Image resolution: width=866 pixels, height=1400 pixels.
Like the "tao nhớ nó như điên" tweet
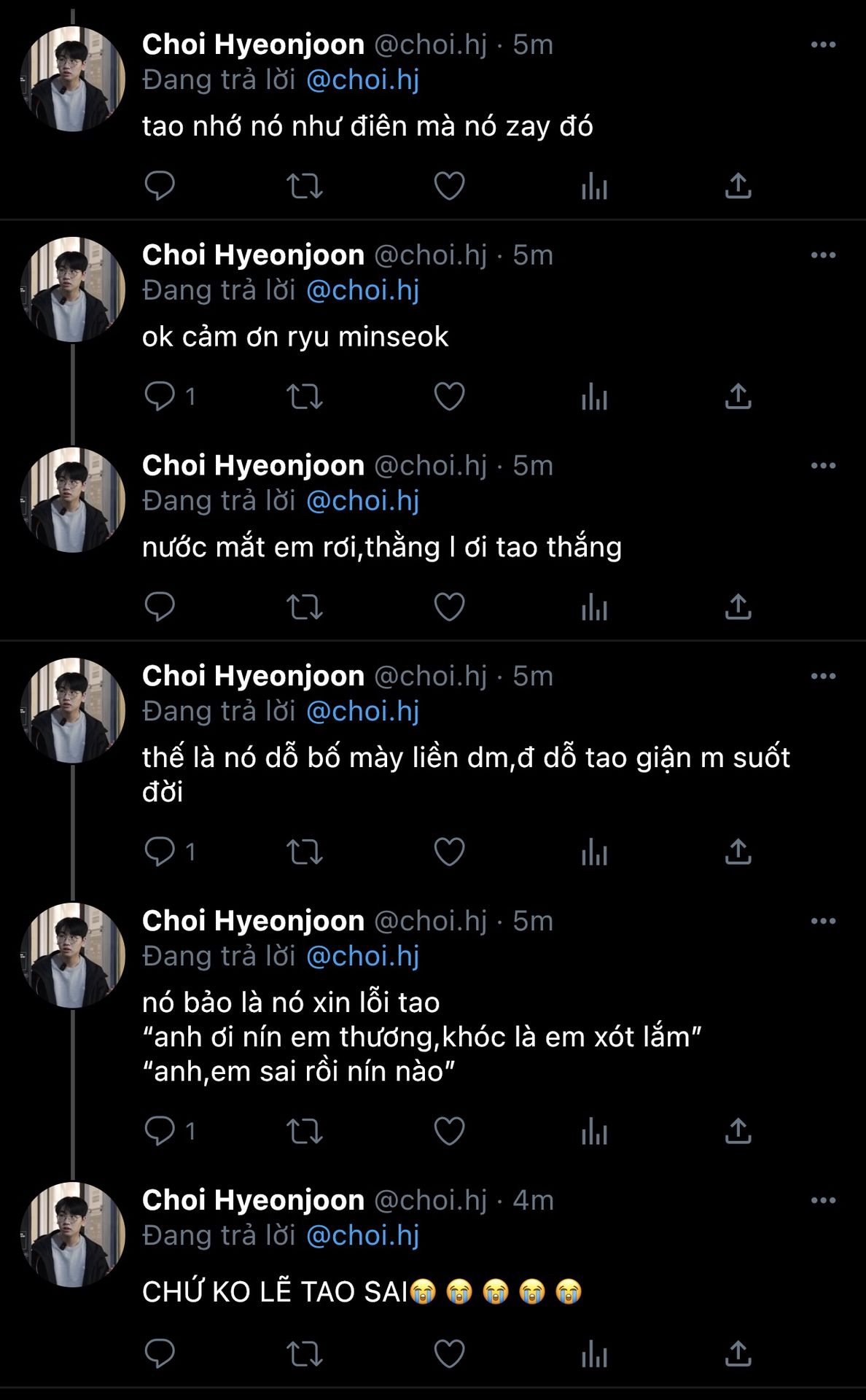(449, 186)
